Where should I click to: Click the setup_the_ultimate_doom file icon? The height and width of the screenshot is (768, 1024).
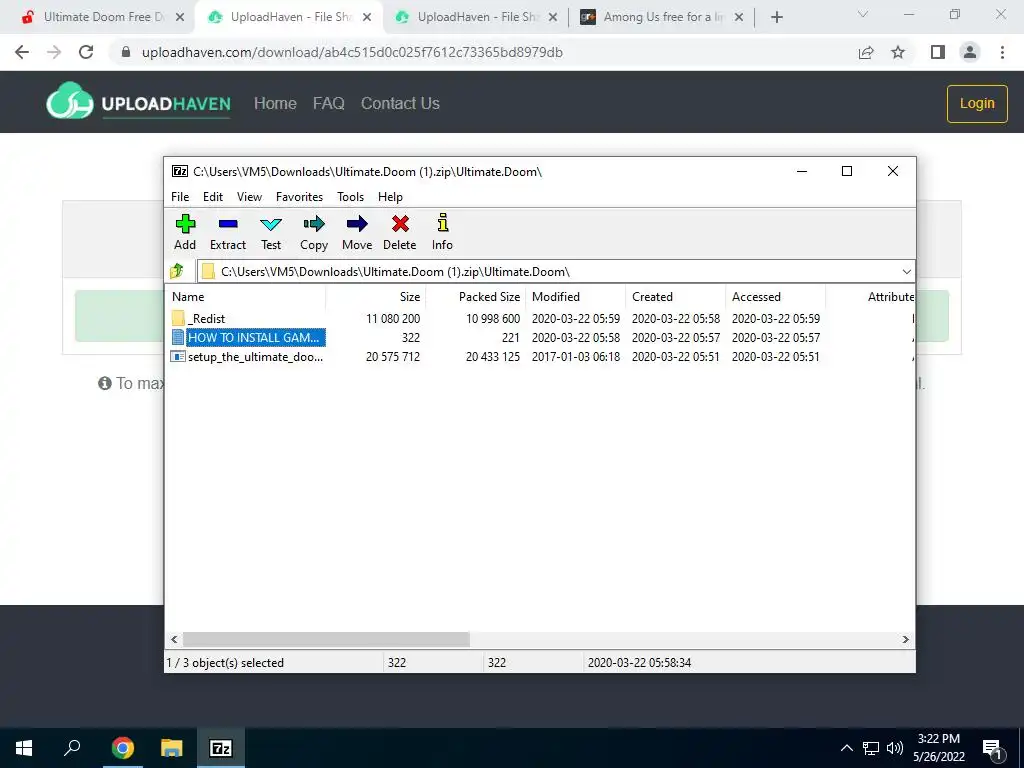point(178,357)
